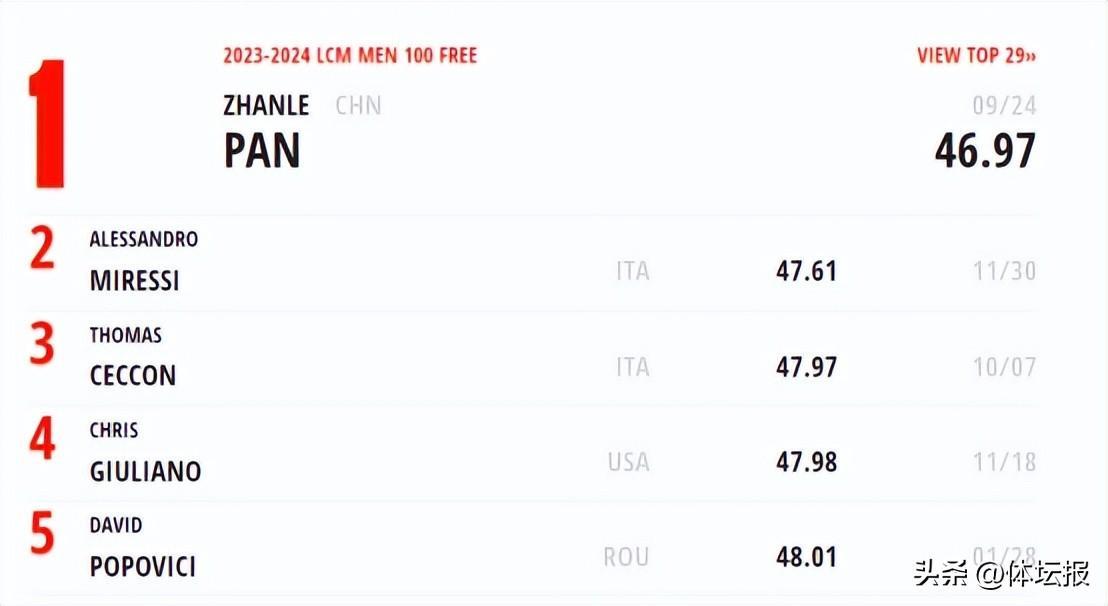Click the large red rank 1 number

click(46, 124)
